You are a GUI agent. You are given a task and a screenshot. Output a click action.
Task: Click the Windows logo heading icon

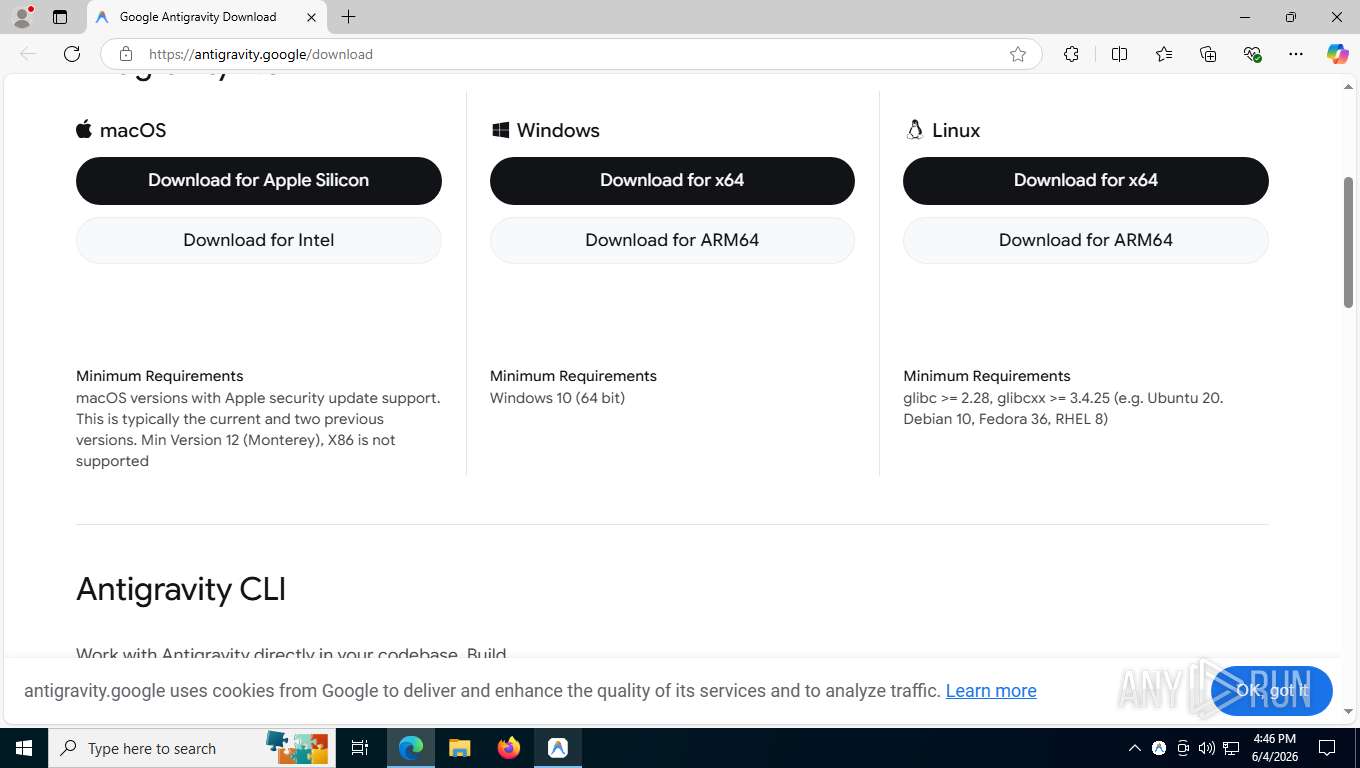(x=501, y=130)
